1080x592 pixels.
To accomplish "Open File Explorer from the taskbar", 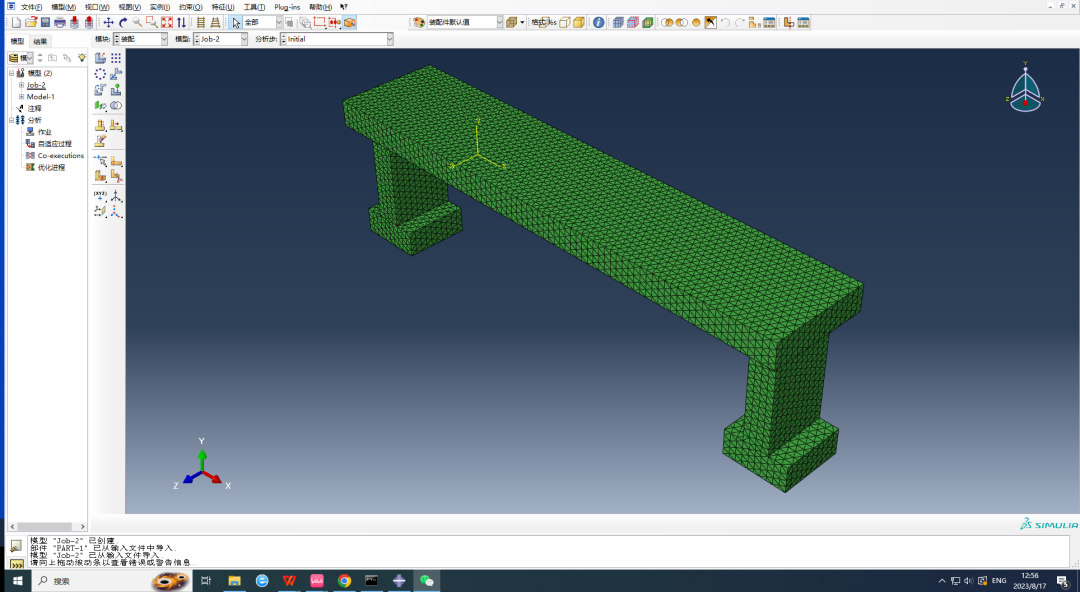I will pyautogui.click(x=234, y=581).
